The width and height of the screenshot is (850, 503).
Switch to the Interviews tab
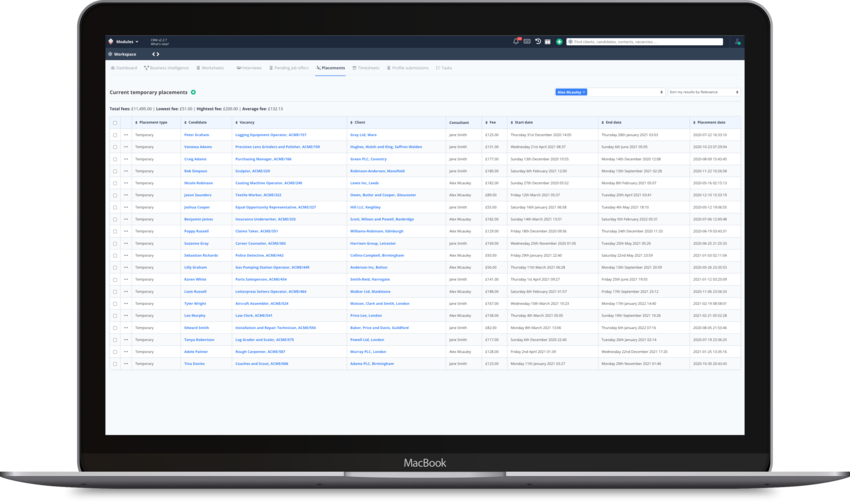pyautogui.click(x=249, y=68)
